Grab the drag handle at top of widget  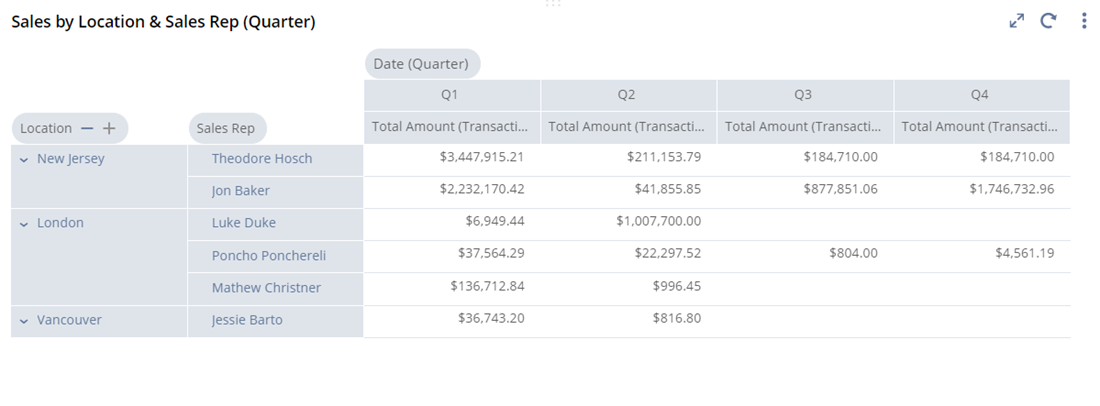(552, 4)
